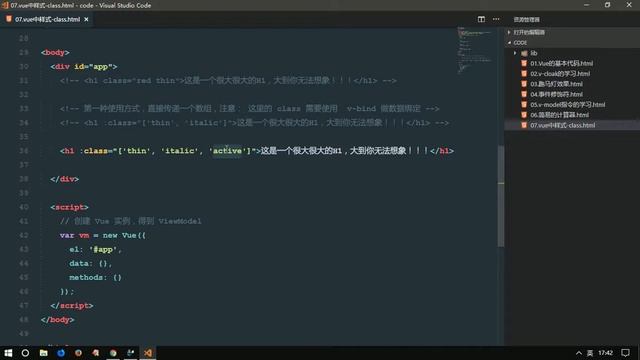This screenshot has height=360, width=640.
Task: Click the HTML file icon in the editor tab
Action: pyautogui.click(x=9, y=19)
